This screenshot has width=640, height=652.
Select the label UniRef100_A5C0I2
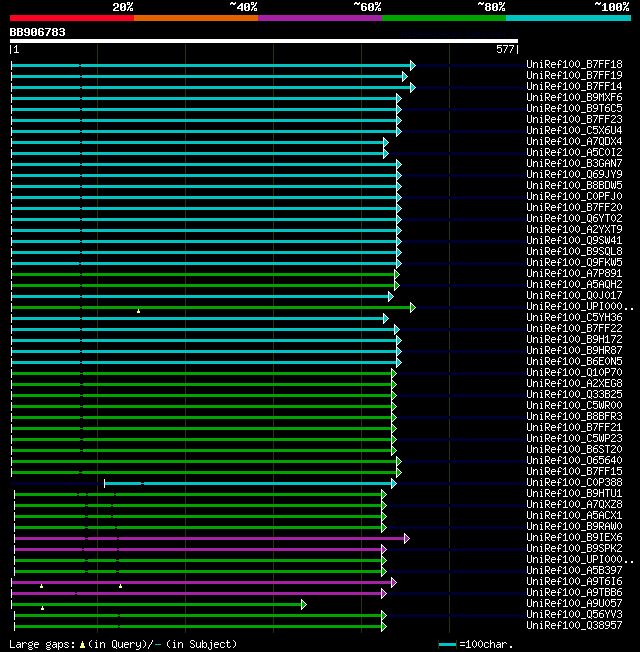pyautogui.click(x=574, y=153)
